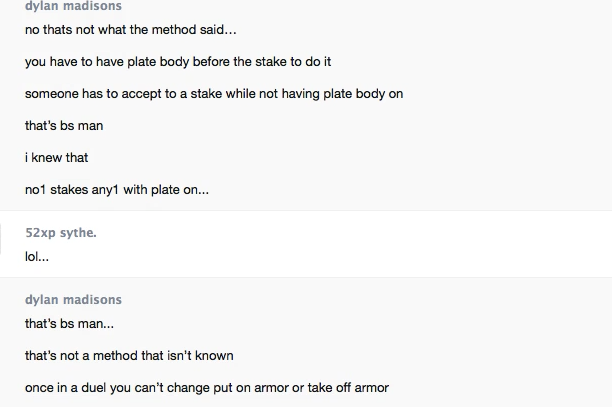This screenshot has width=612, height=407.
Task: Select the "i knew that" message
Action: click(x=57, y=158)
